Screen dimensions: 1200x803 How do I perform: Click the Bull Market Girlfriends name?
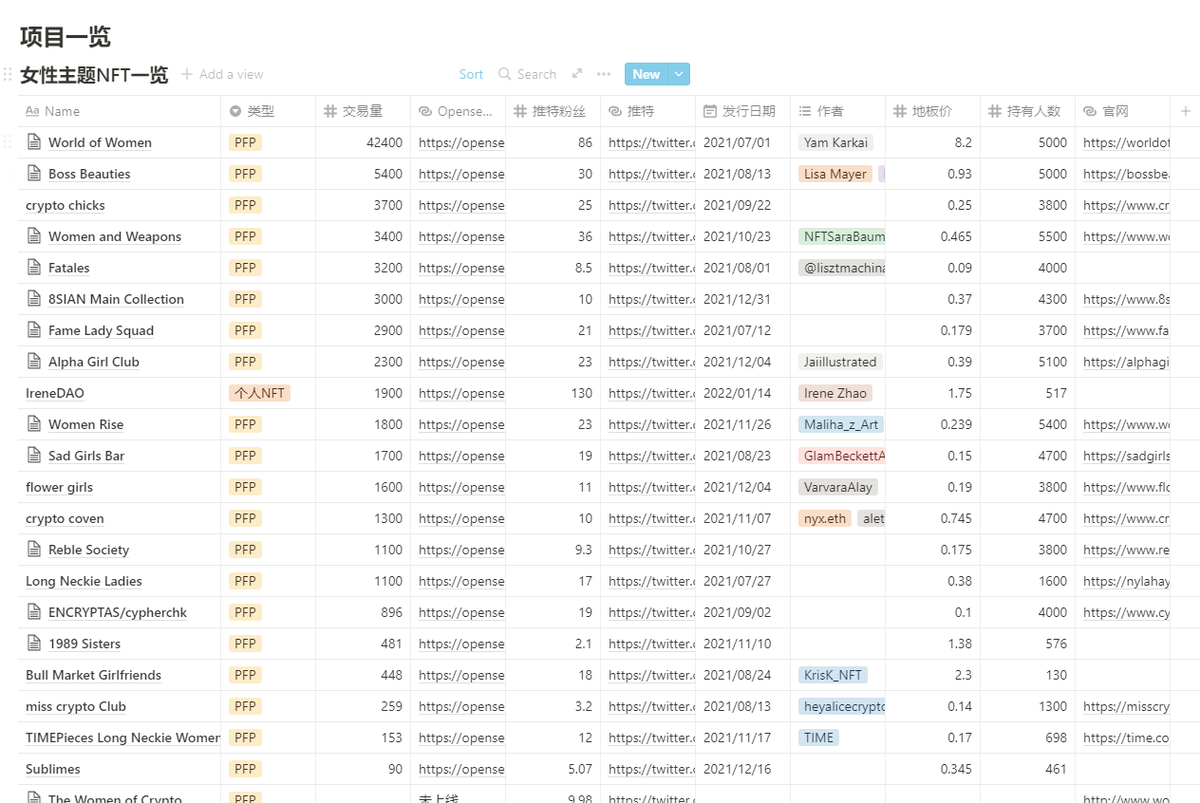[93, 675]
